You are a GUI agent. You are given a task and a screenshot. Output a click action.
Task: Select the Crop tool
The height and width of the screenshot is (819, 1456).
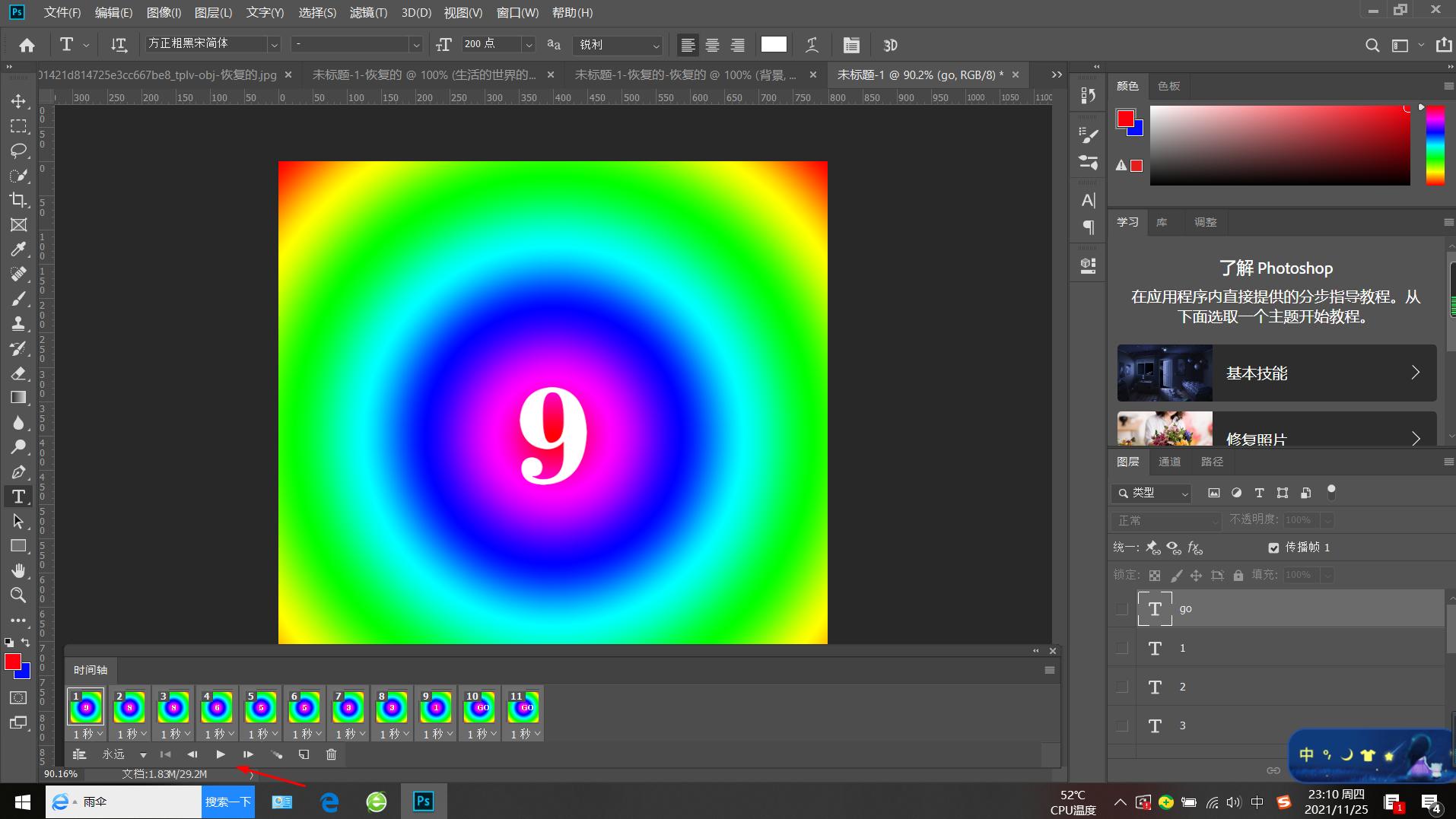[18, 200]
